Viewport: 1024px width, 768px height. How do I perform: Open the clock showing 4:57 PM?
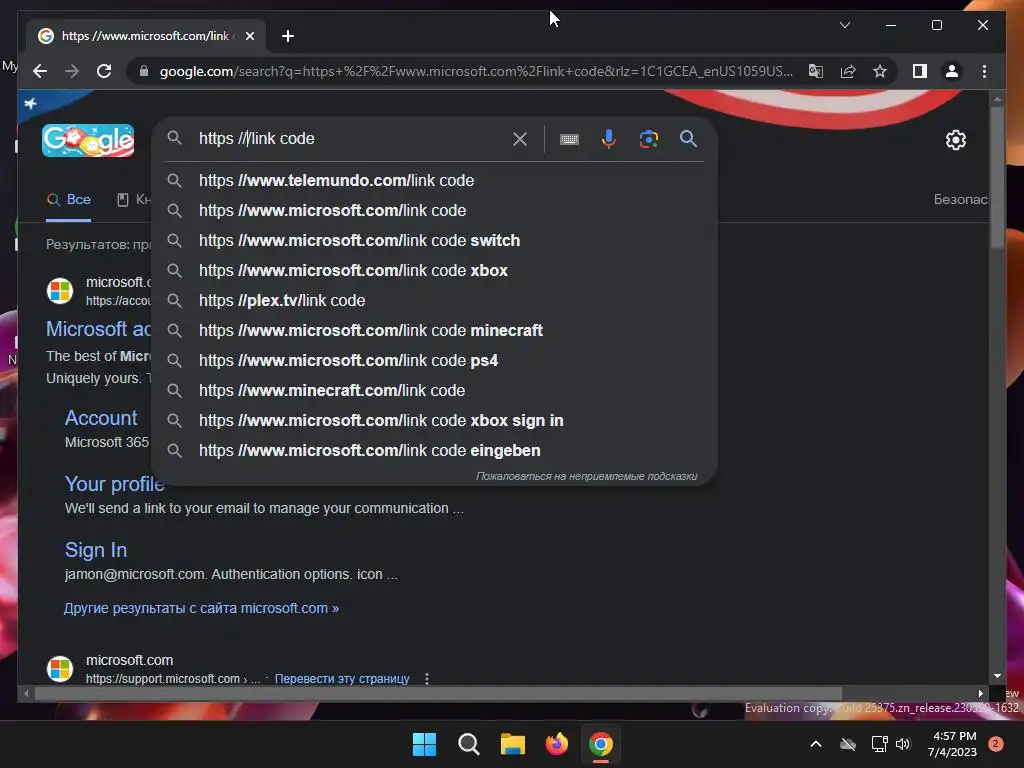tap(952, 744)
